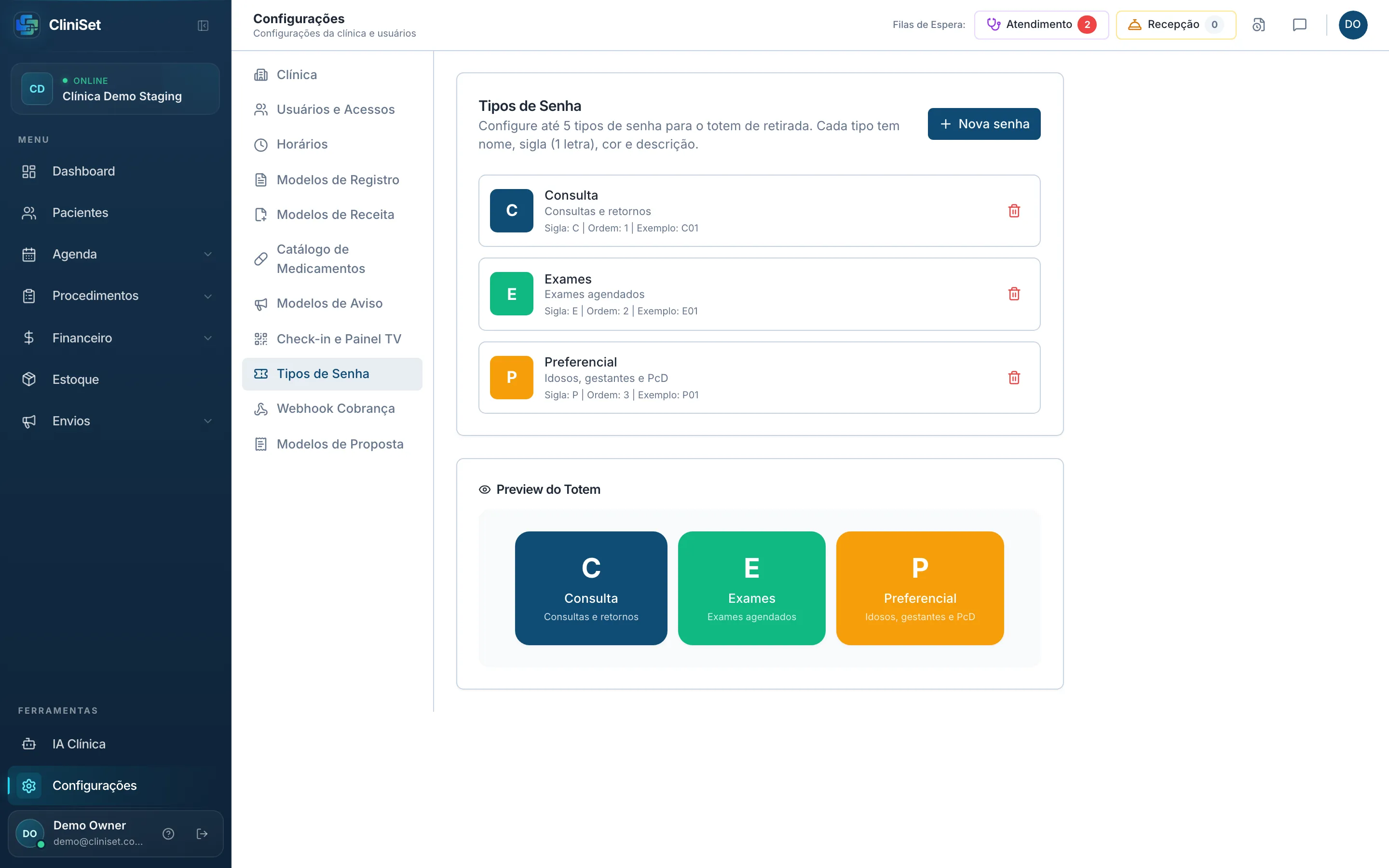Click trash icon for Exames
1389x868 pixels.
(1014, 294)
